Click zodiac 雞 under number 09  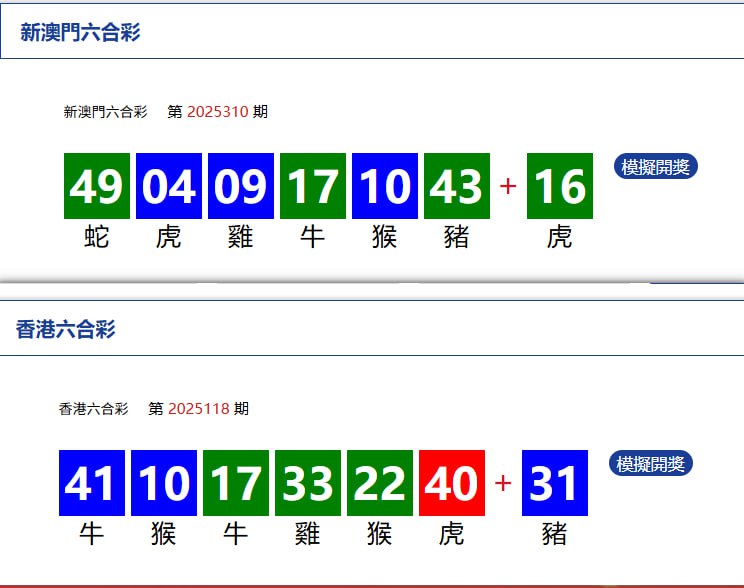(x=241, y=237)
